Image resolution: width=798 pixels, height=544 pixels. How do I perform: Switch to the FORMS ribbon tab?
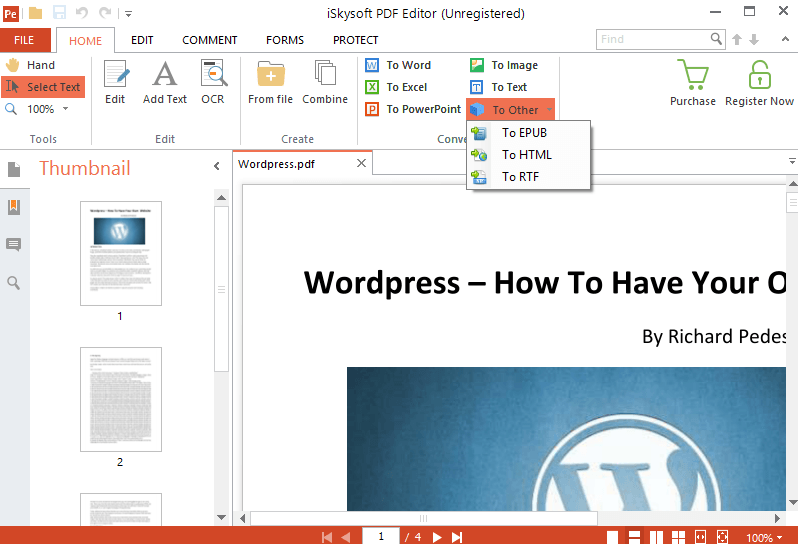(x=285, y=40)
